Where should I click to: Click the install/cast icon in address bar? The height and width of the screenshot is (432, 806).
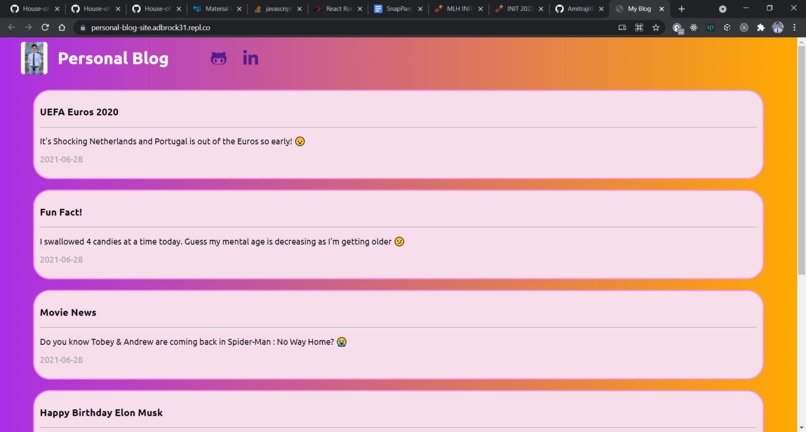point(622,28)
